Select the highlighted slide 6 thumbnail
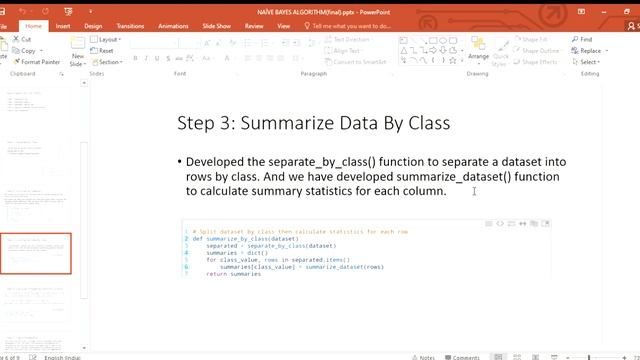Image resolution: width=640 pixels, height=360 pixels. pyautogui.click(x=36, y=253)
